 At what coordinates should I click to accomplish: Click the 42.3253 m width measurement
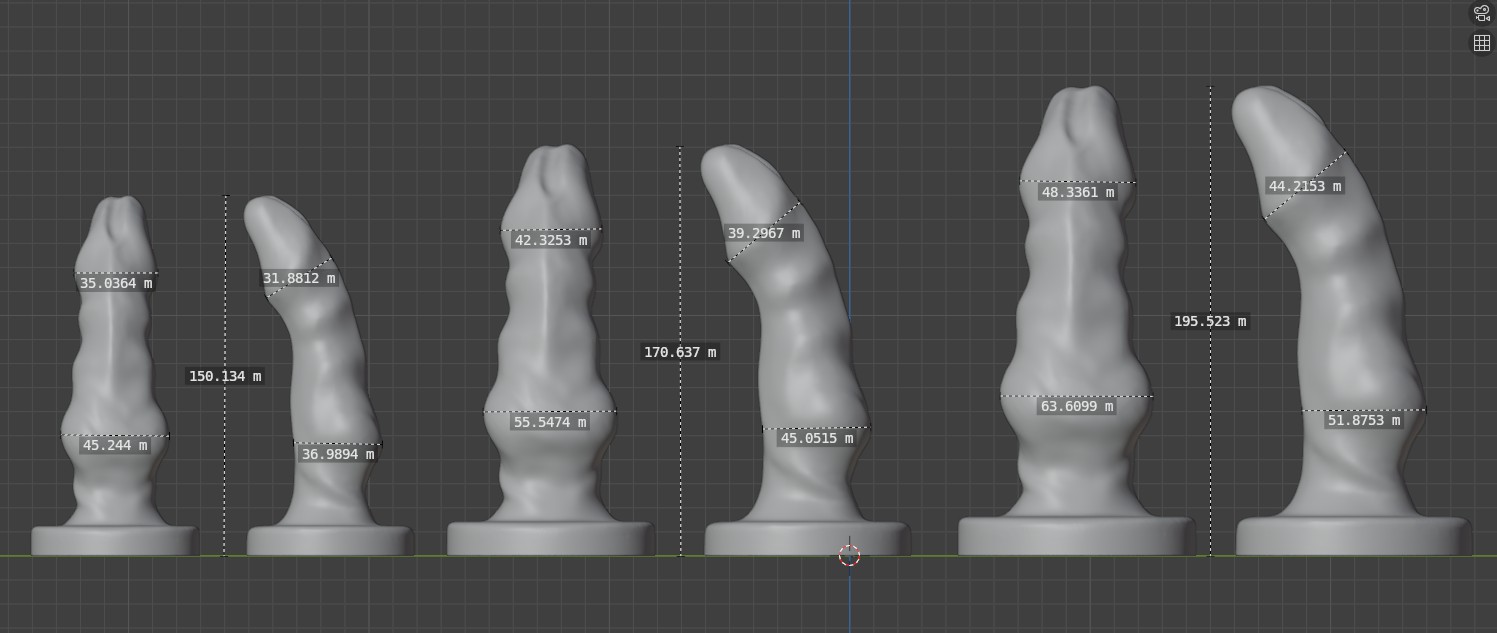tap(551, 240)
